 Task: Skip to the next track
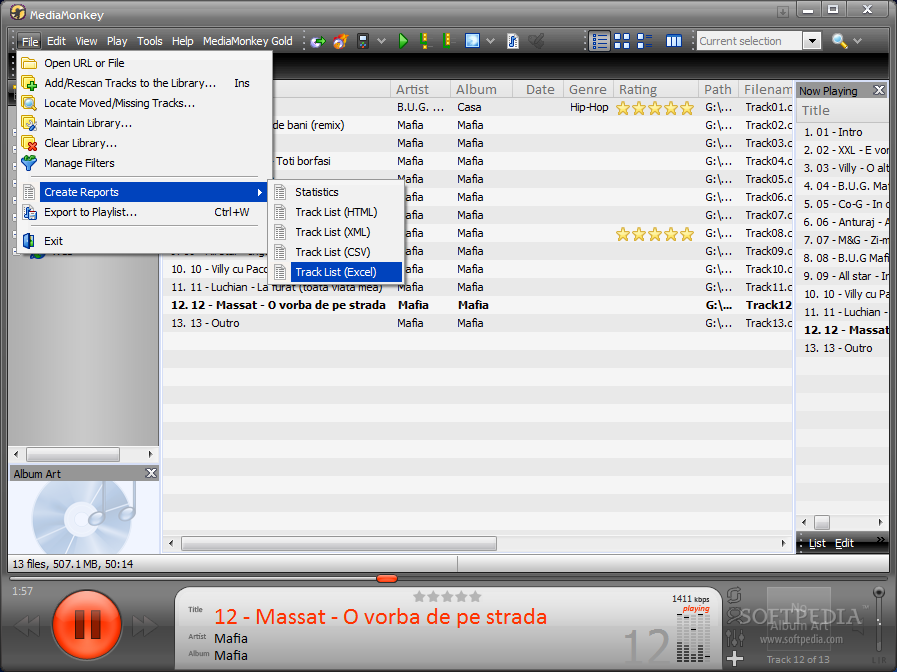pyautogui.click(x=145, y=626)
